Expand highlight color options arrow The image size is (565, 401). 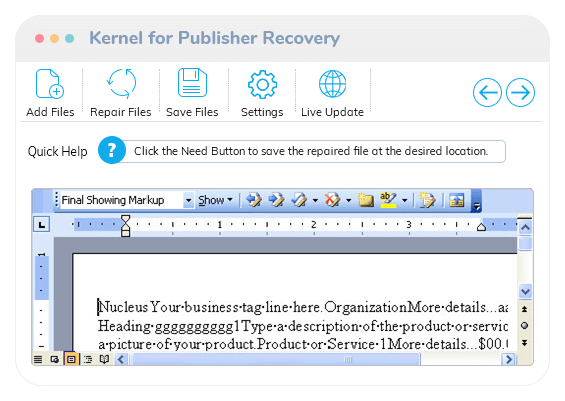(405, 200)
